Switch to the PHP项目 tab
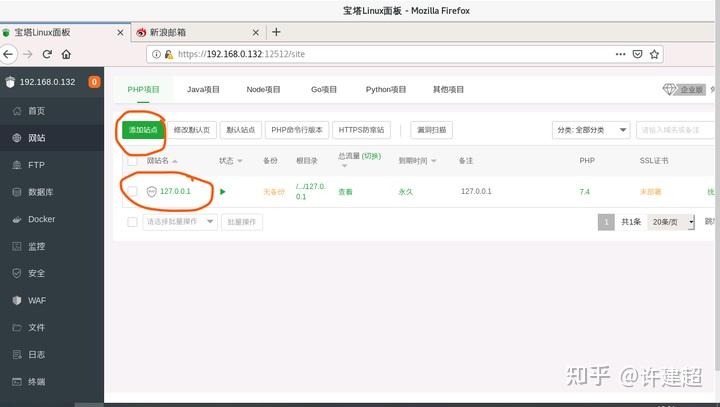Viewport: 720px width, 407px height. click(143, 90)
